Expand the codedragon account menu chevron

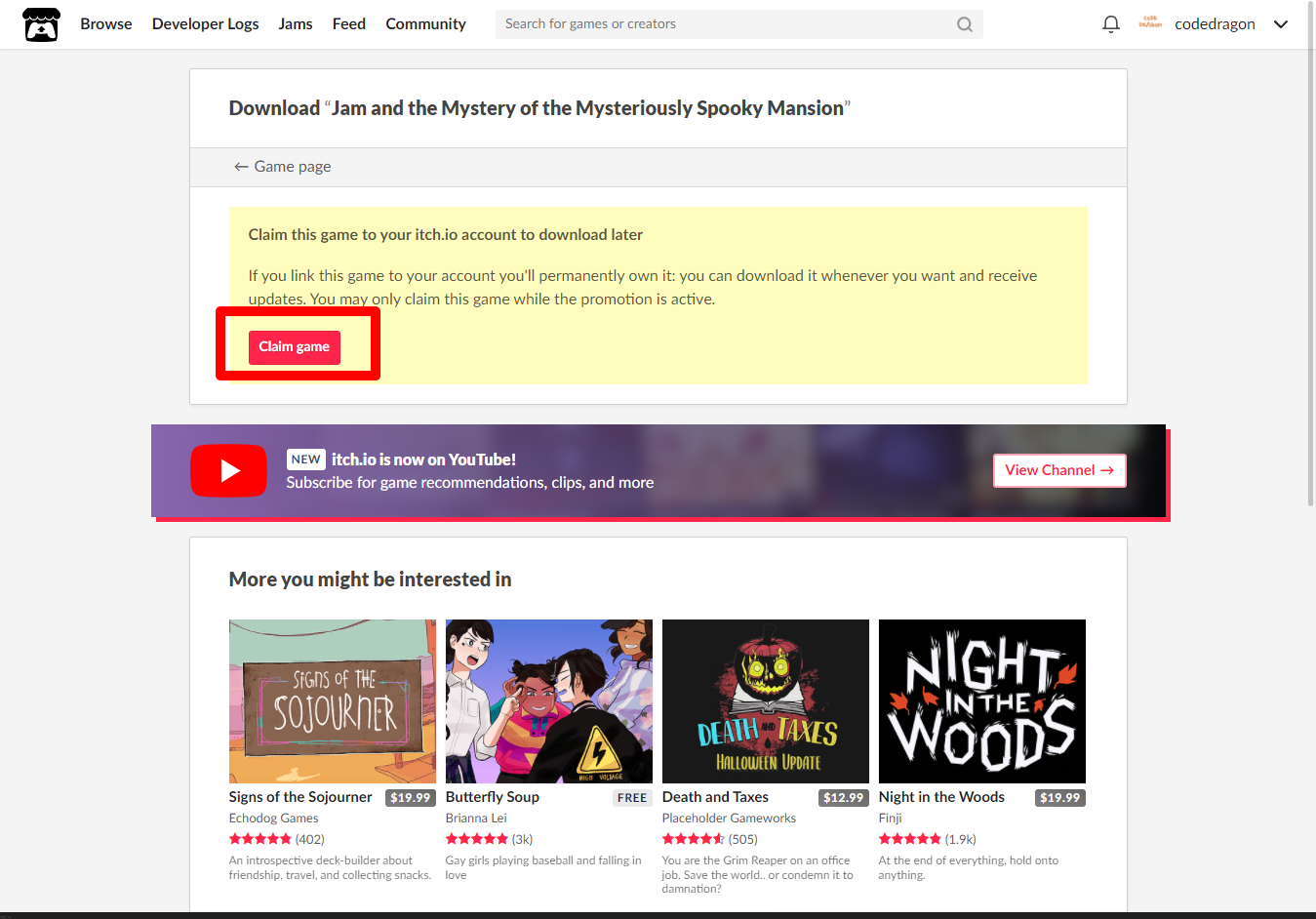click(1281, 24)
